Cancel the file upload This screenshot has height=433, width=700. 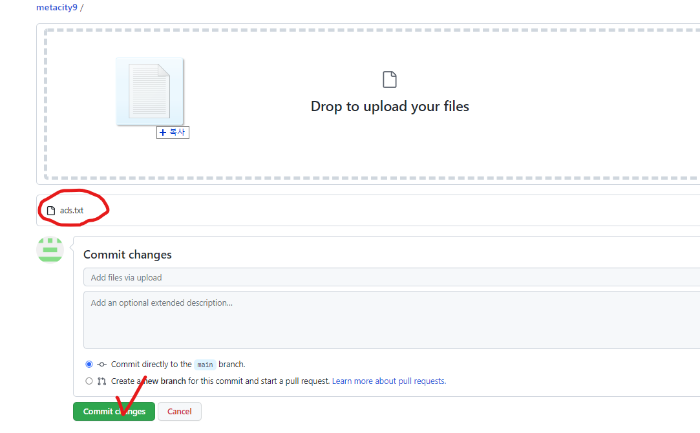[180, 411]
